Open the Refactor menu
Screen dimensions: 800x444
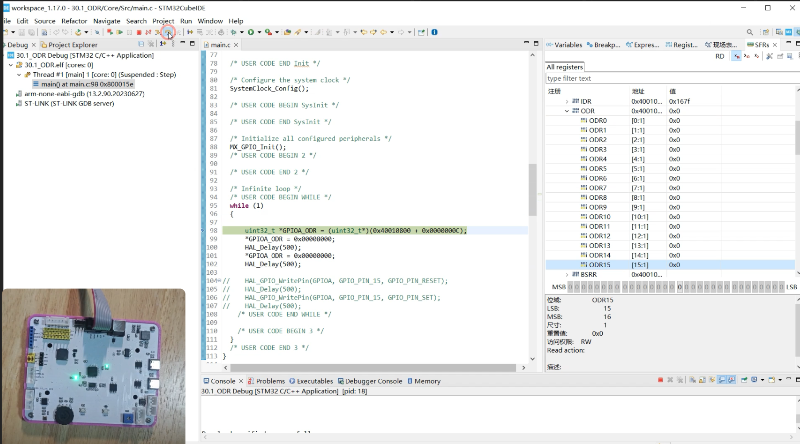pyautogui.click(x=74, y=20)
